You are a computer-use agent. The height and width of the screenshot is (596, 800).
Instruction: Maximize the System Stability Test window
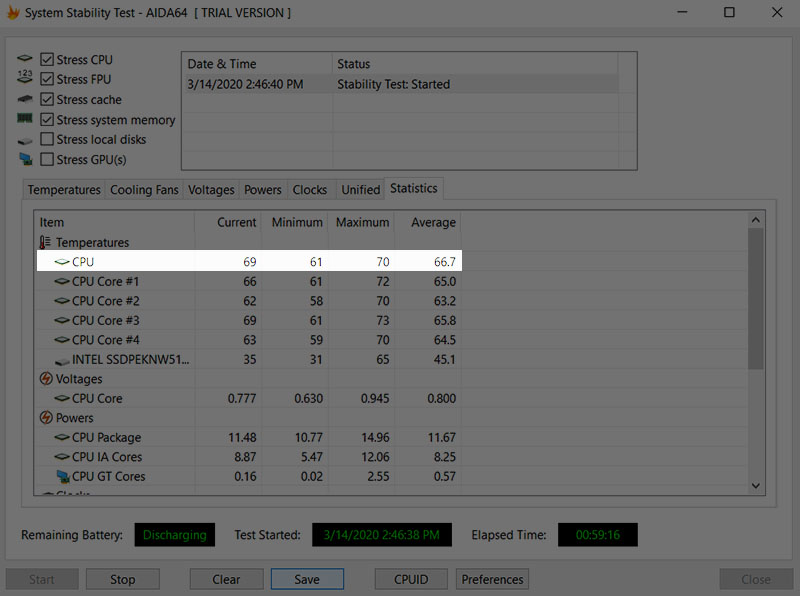pyautogui.click(x=730, y=12)
